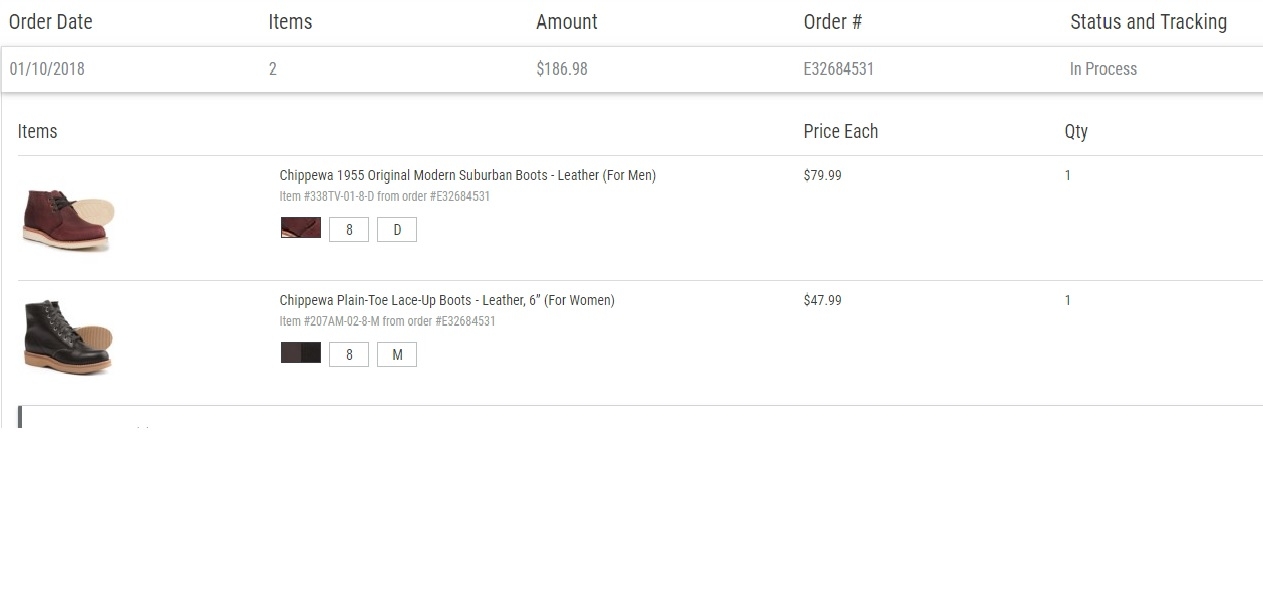Click the Status and Tracking header
The image size is (1263, 593).
[1148, 22]
